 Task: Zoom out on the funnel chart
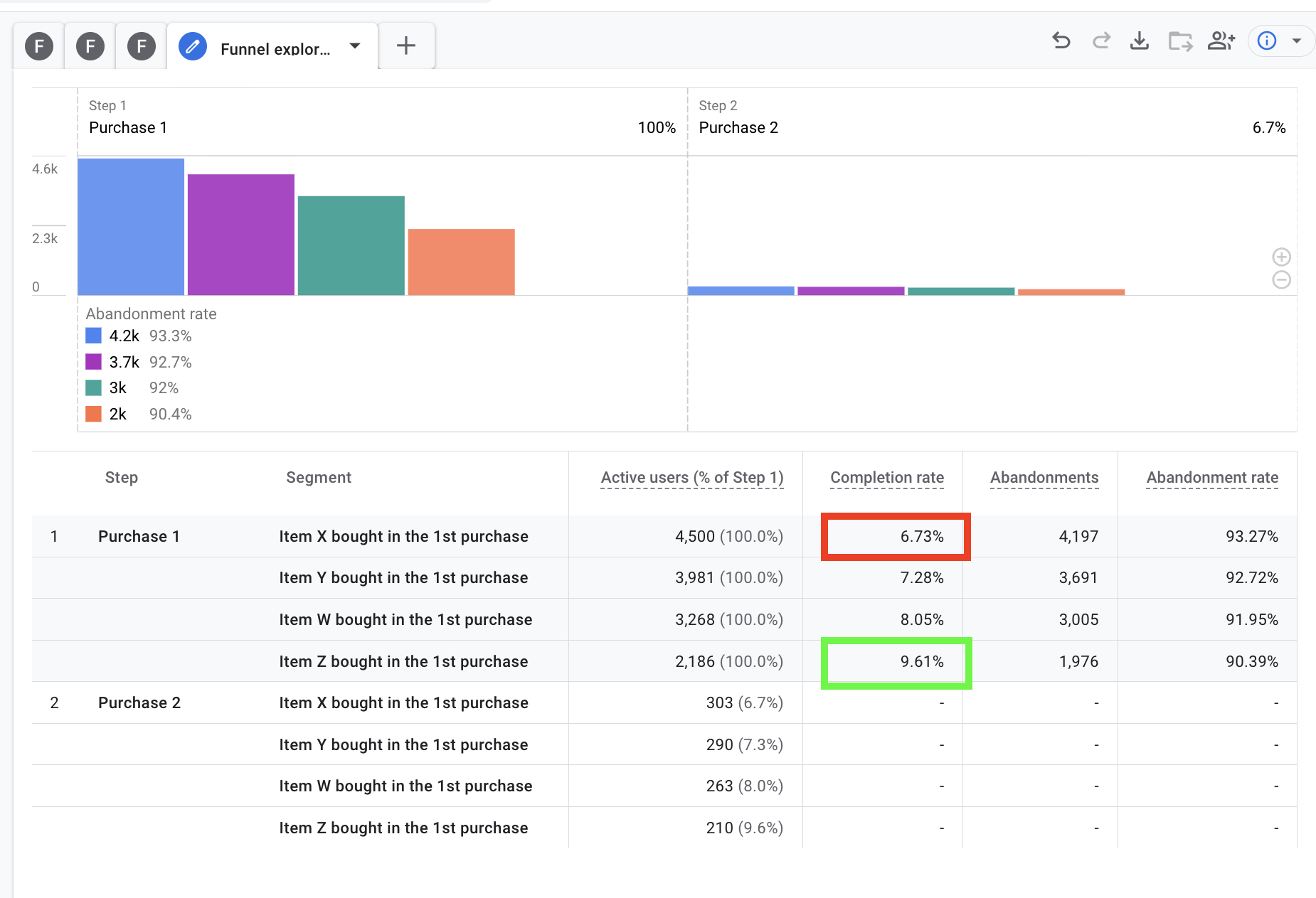pyautogui.click(x=1281, y=280)
